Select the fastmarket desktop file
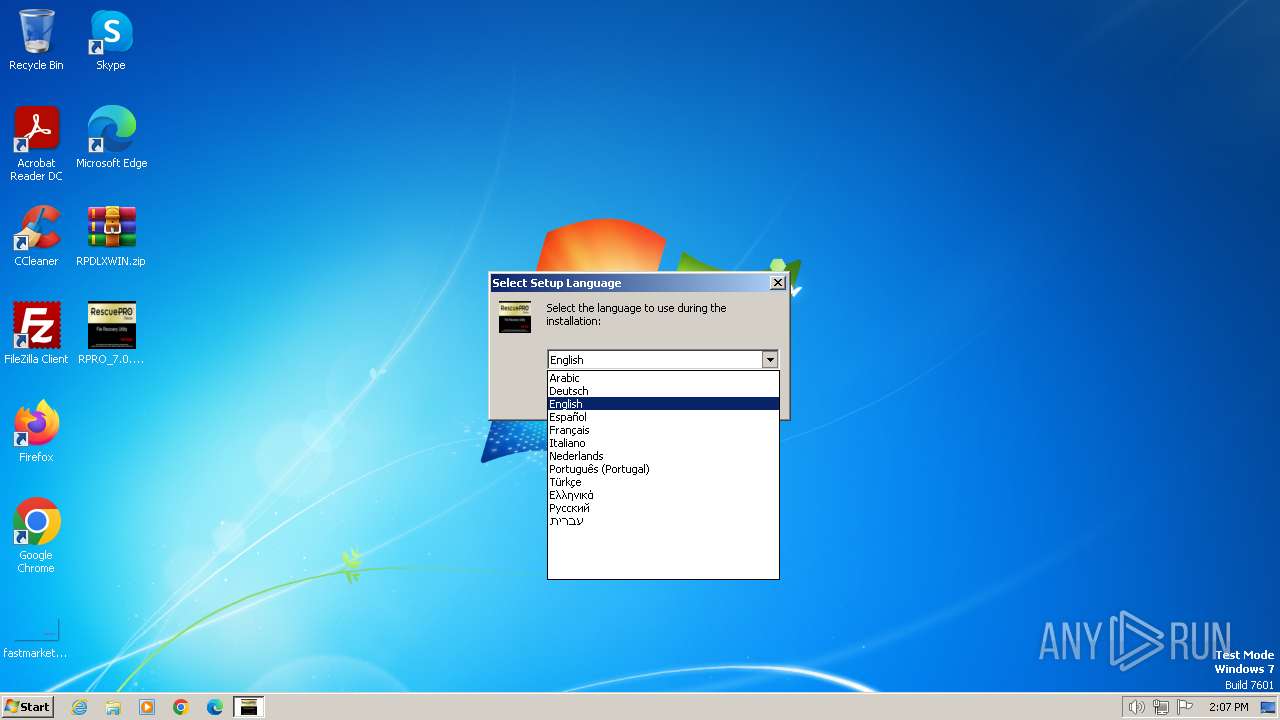Screen dimensions: 1280x720 (36, 638)
